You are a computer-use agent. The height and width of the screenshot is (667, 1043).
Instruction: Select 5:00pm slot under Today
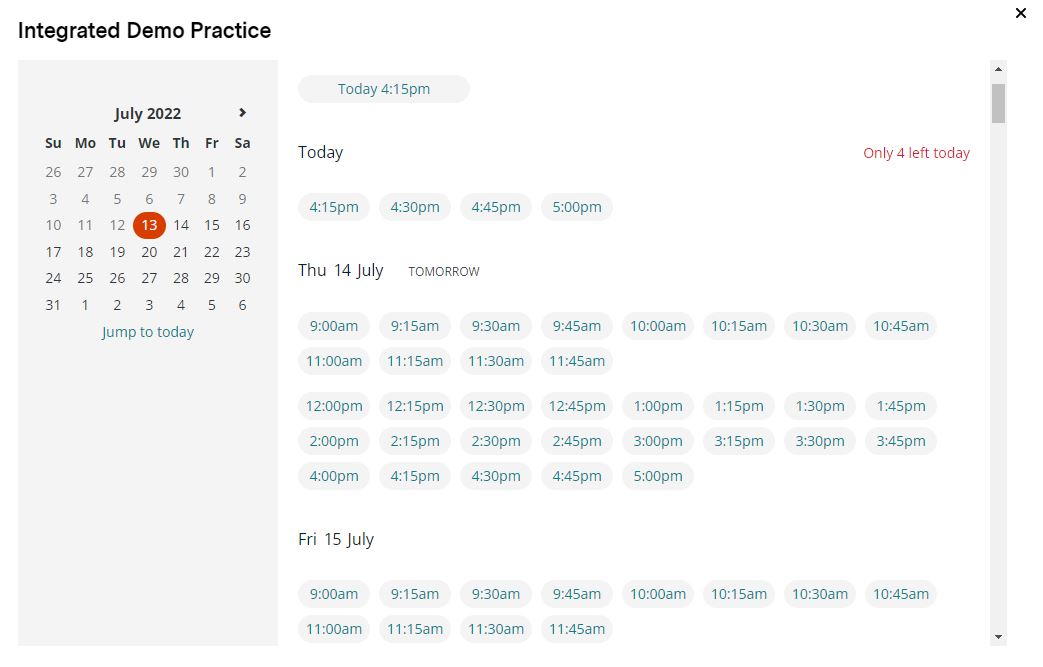(x=577, y=207)
